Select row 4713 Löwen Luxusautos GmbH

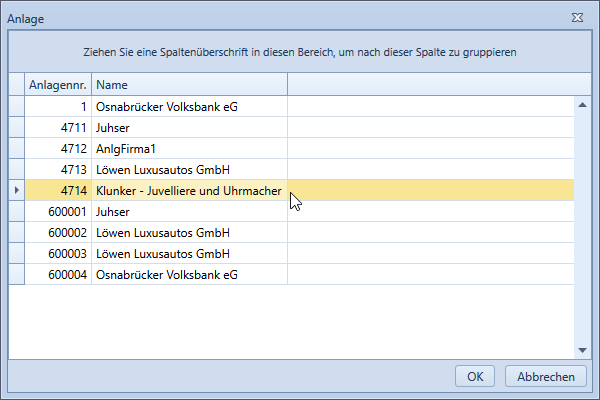pos(299,170)
